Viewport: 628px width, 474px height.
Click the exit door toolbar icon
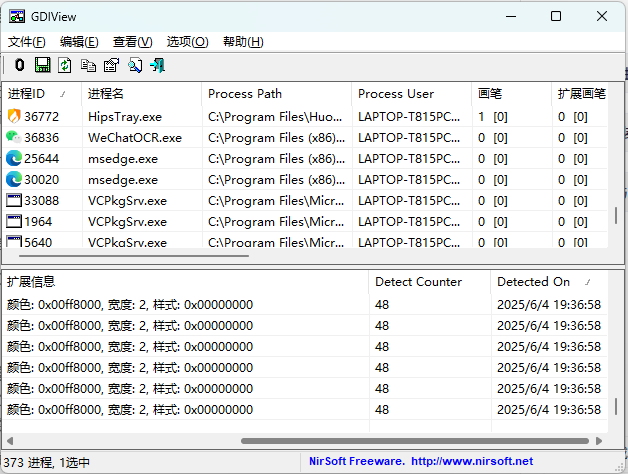click(x=157, y=65)
